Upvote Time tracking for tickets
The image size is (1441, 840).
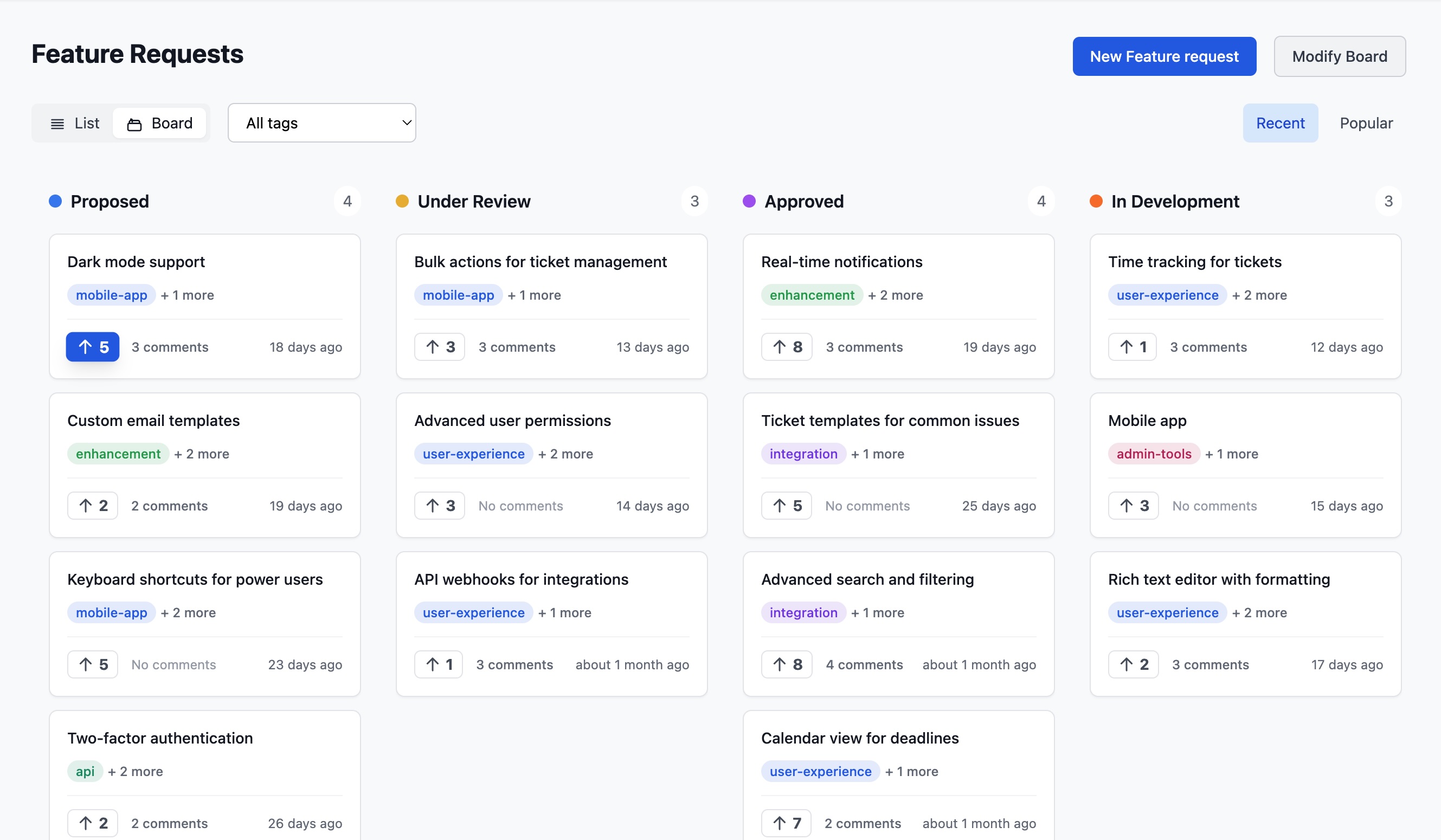pyautogui.click(x=1132, y=347)
